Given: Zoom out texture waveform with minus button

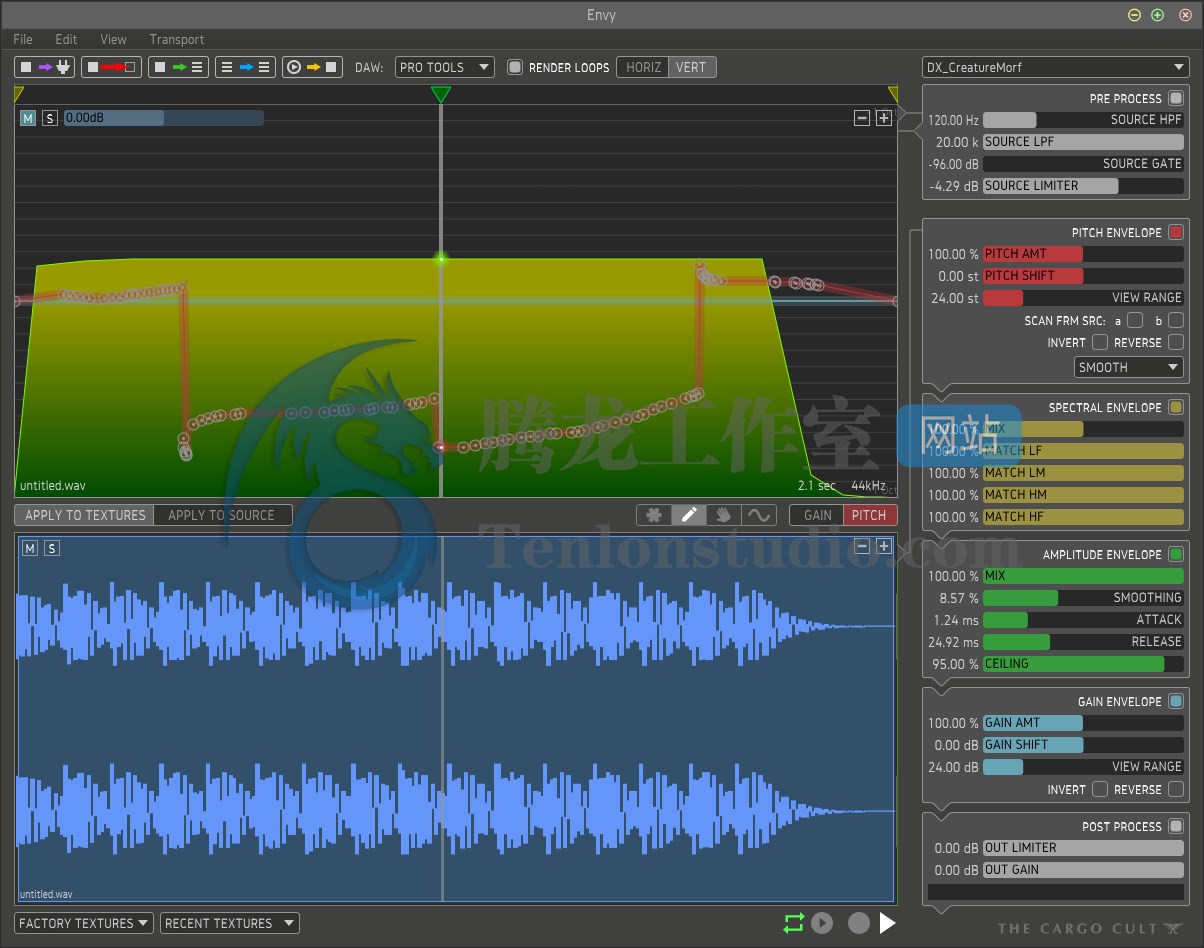Looking at the screenshot, I should tap(862, 546).
